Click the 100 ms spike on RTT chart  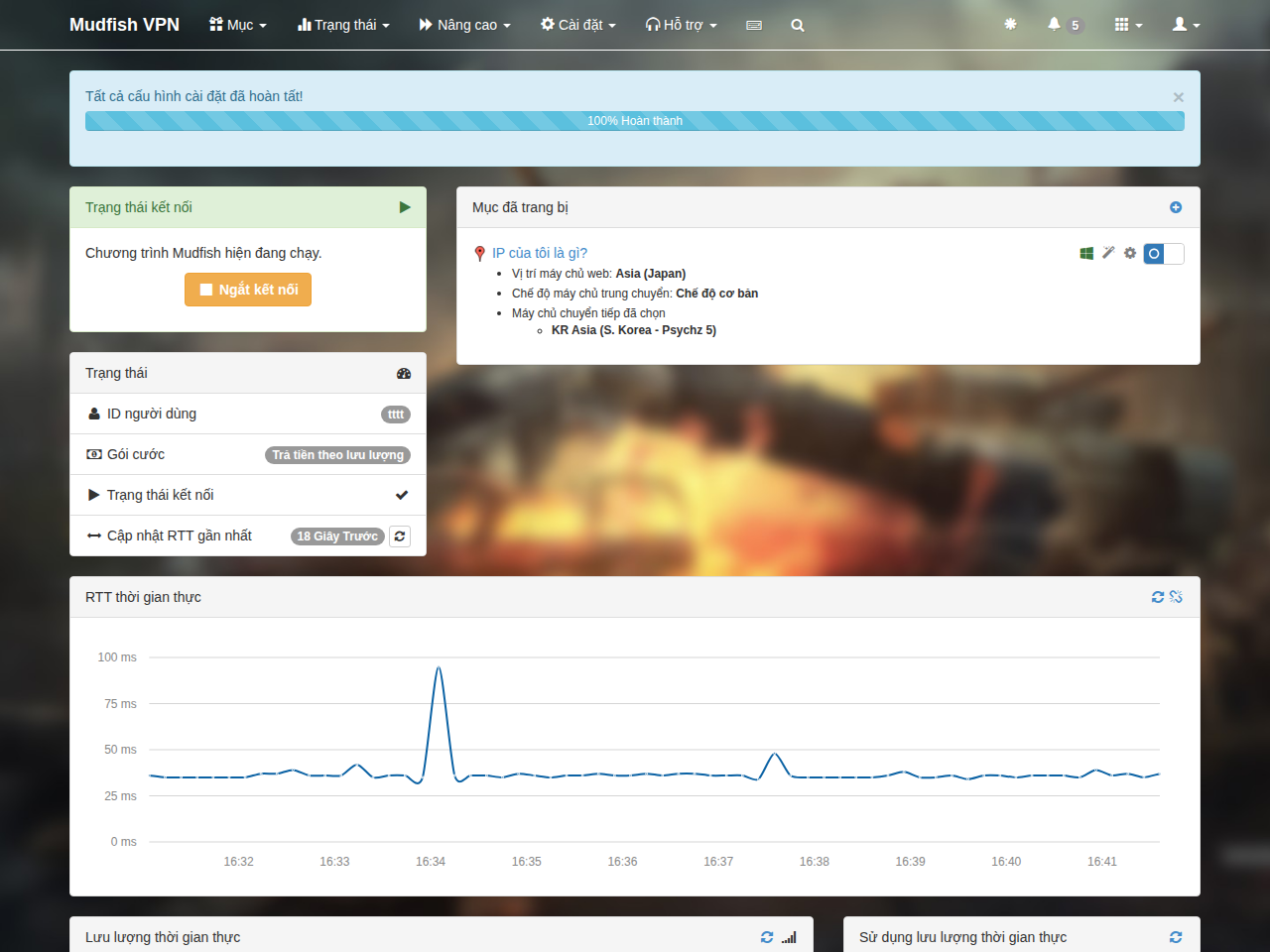click(x=439, y=668)
